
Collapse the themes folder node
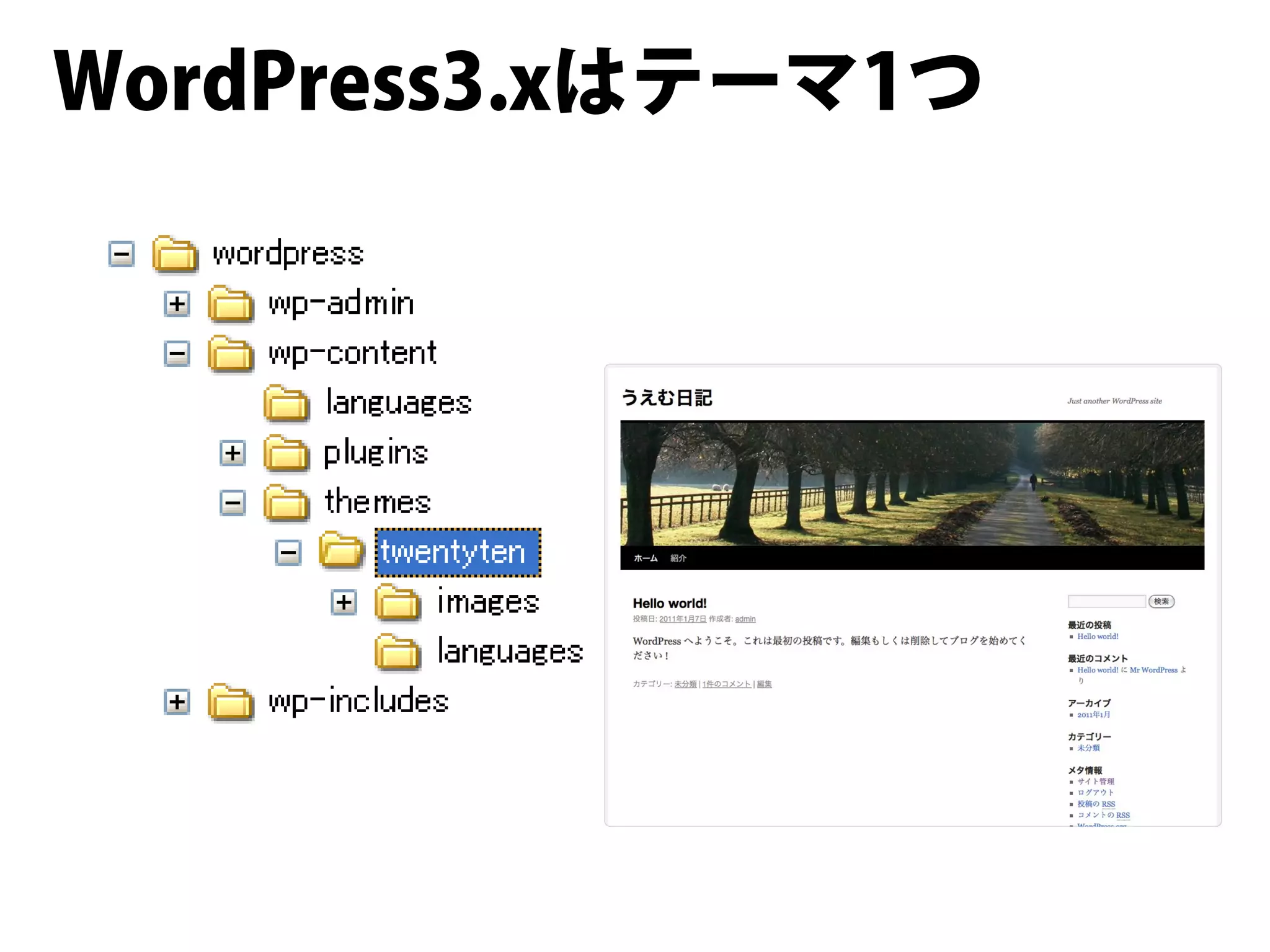click(x=233, y=503)
